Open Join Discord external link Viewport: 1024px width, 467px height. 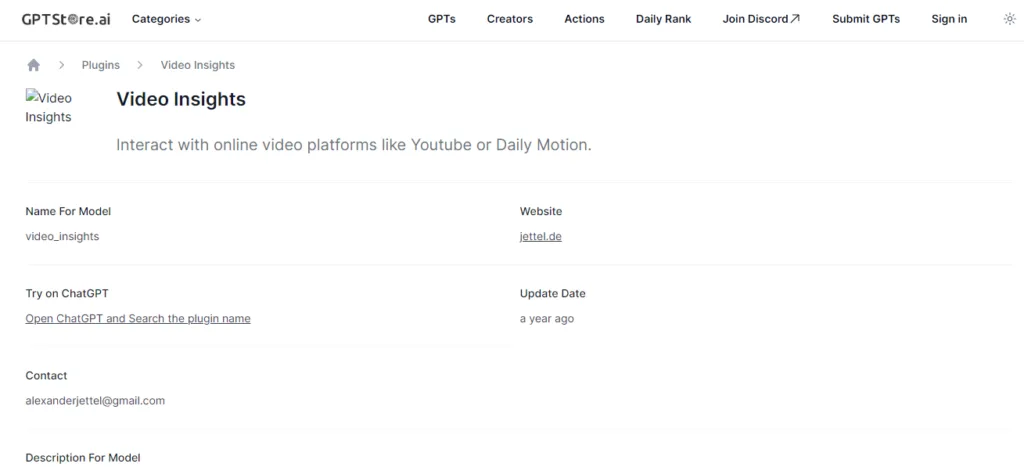tap(761, 19)
